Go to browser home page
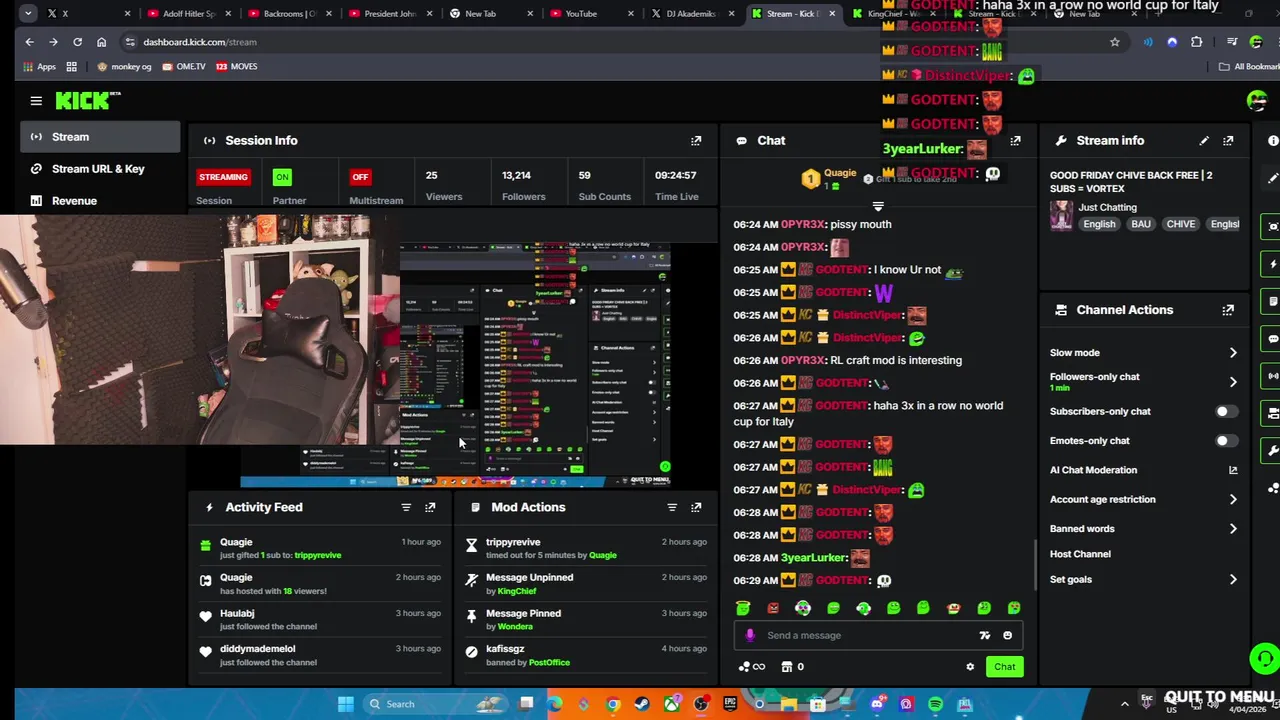Viewport: 1280px width, 720px height. pos(101,42)
